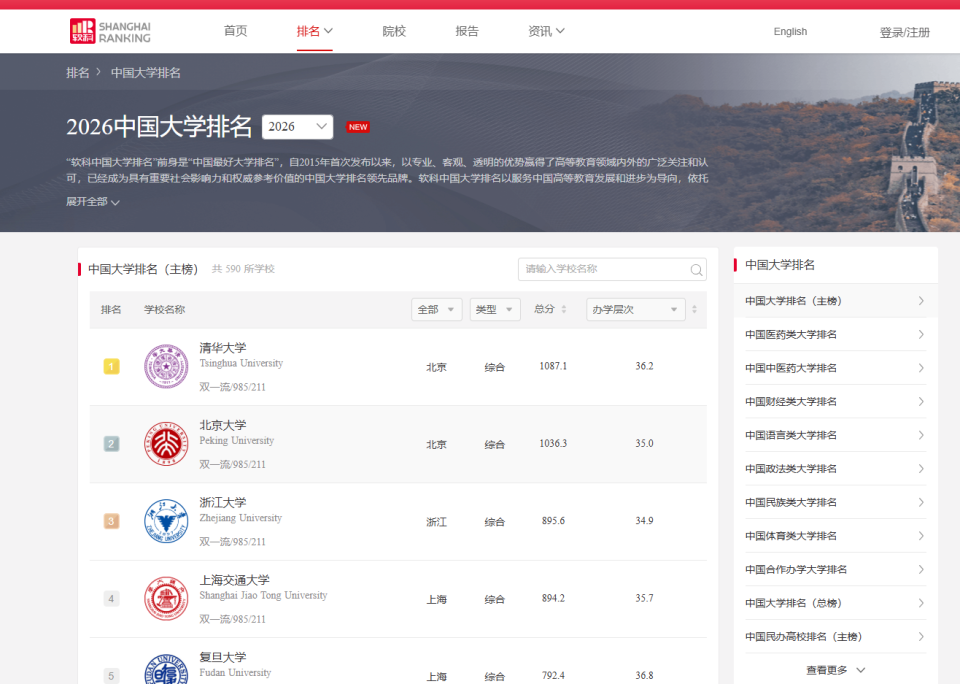Go to 首页 menu item
The height and width of the screenshot is (684, 960).
[236, 31]
